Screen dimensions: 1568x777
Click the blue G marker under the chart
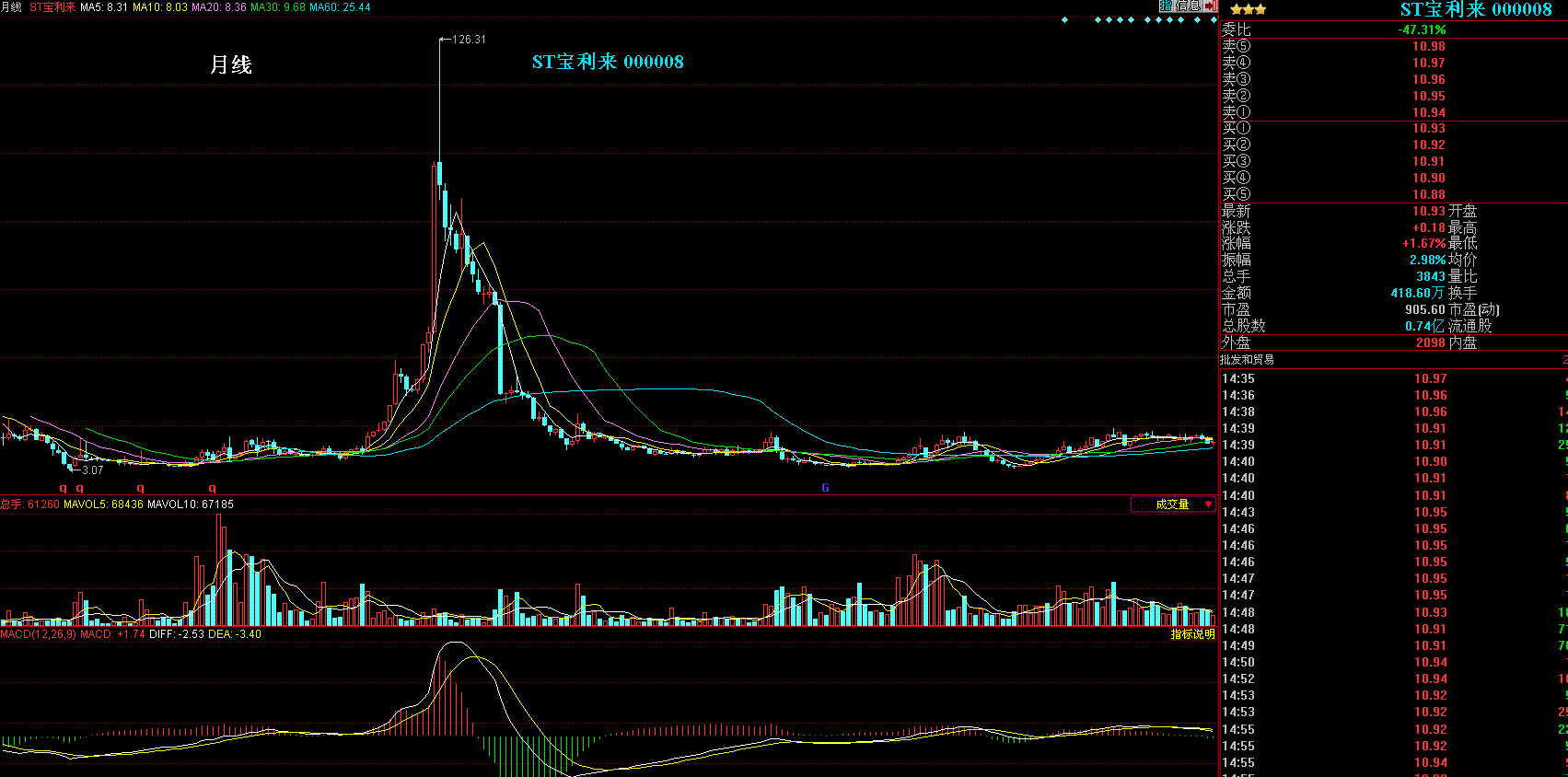tap(825, 488)
